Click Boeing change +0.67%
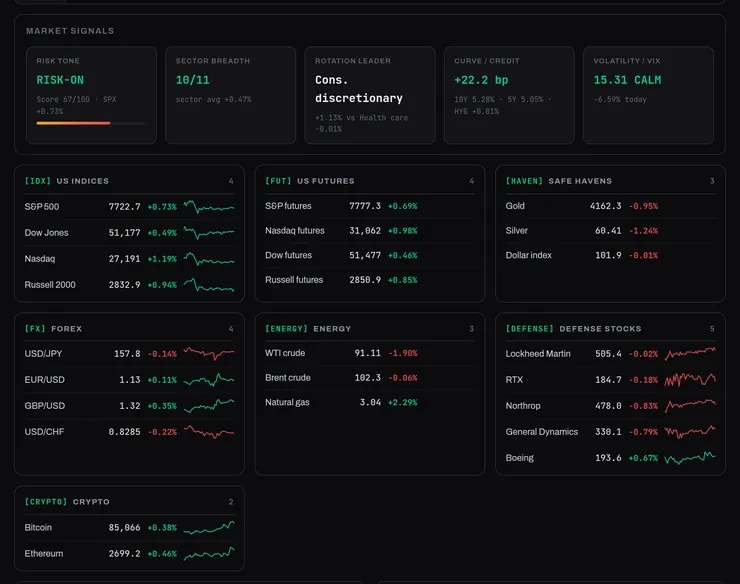This screenshot has height=584, width=740. coord(643,458)
